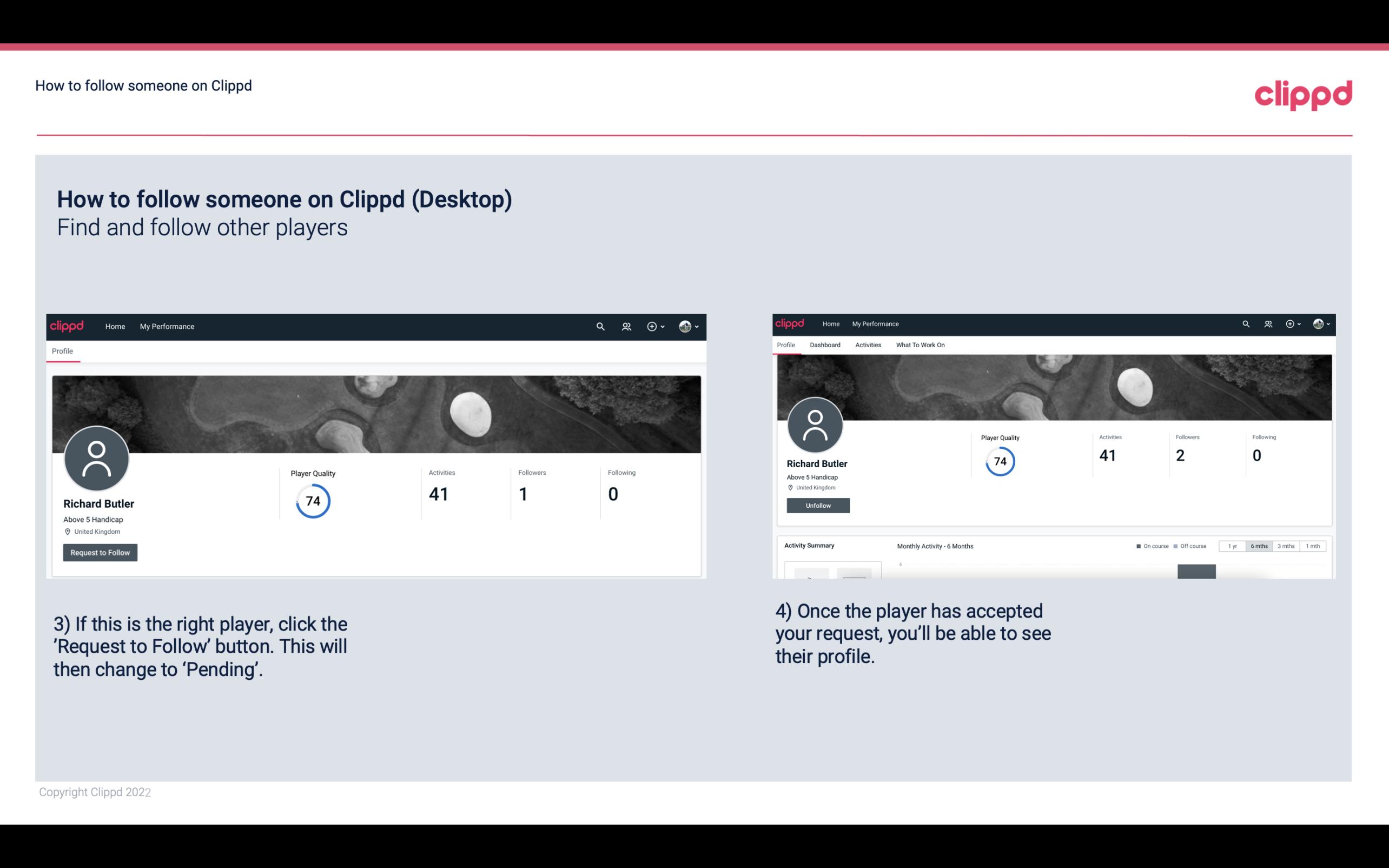Image resolution: width=1389 pixels, height=868 pixels.
Task: Toggle the 'Off course' activity visibility
Action: tap(1191, 546)
